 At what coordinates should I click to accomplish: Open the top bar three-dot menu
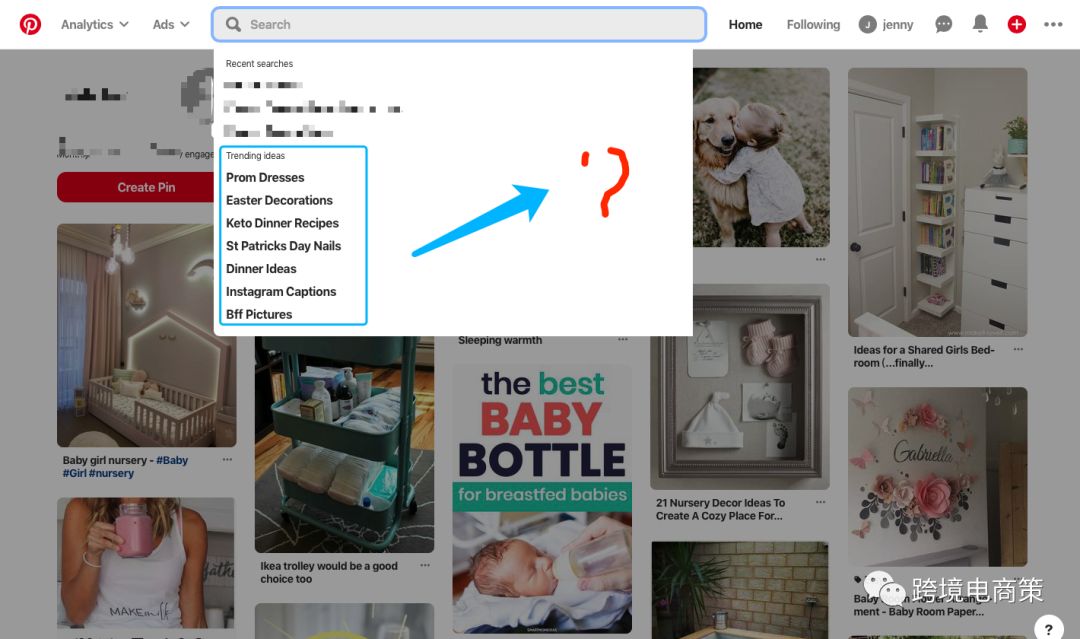(x=1053, y=24)
